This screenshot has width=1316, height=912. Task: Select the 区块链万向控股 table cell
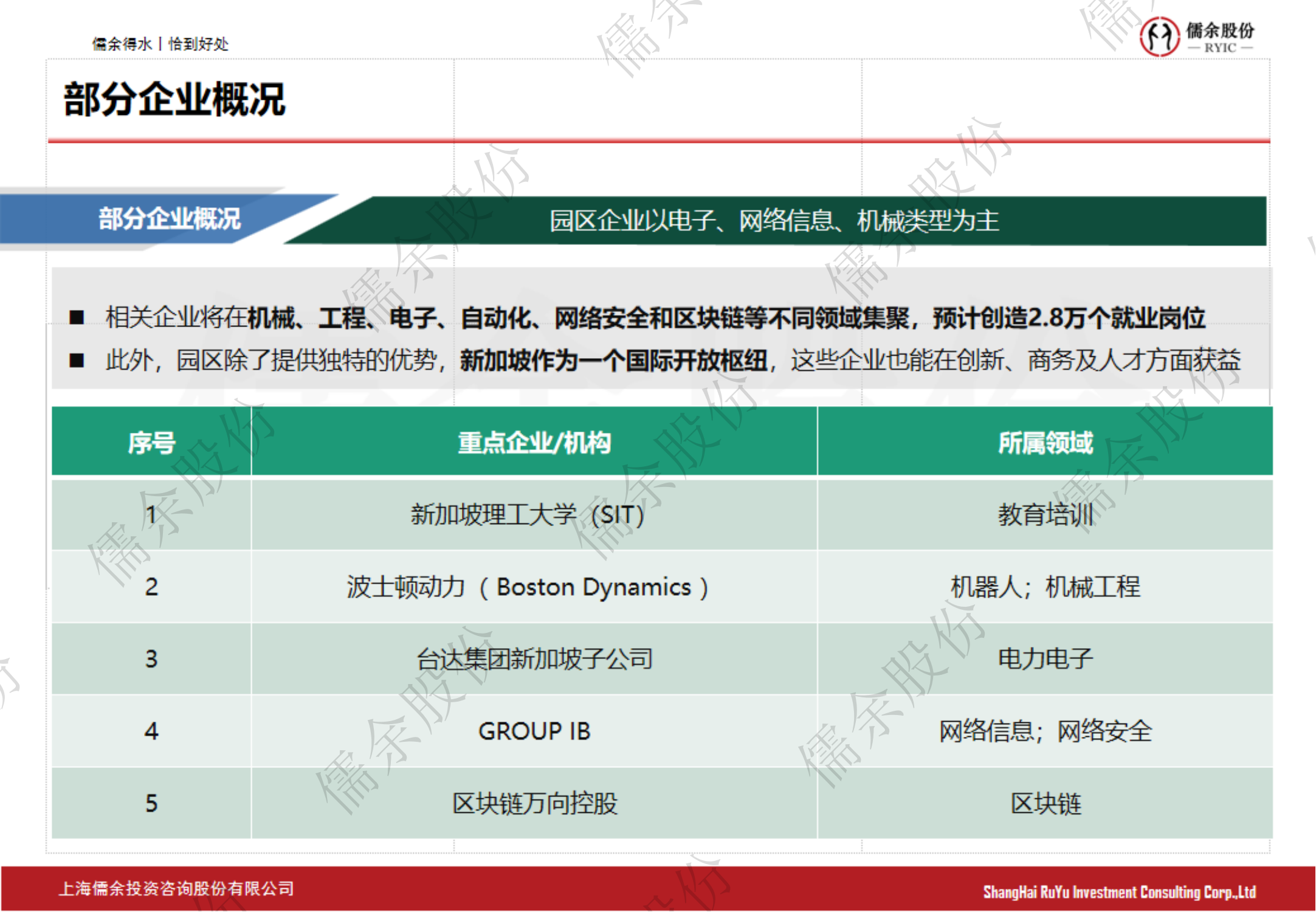tap(534, 804)
